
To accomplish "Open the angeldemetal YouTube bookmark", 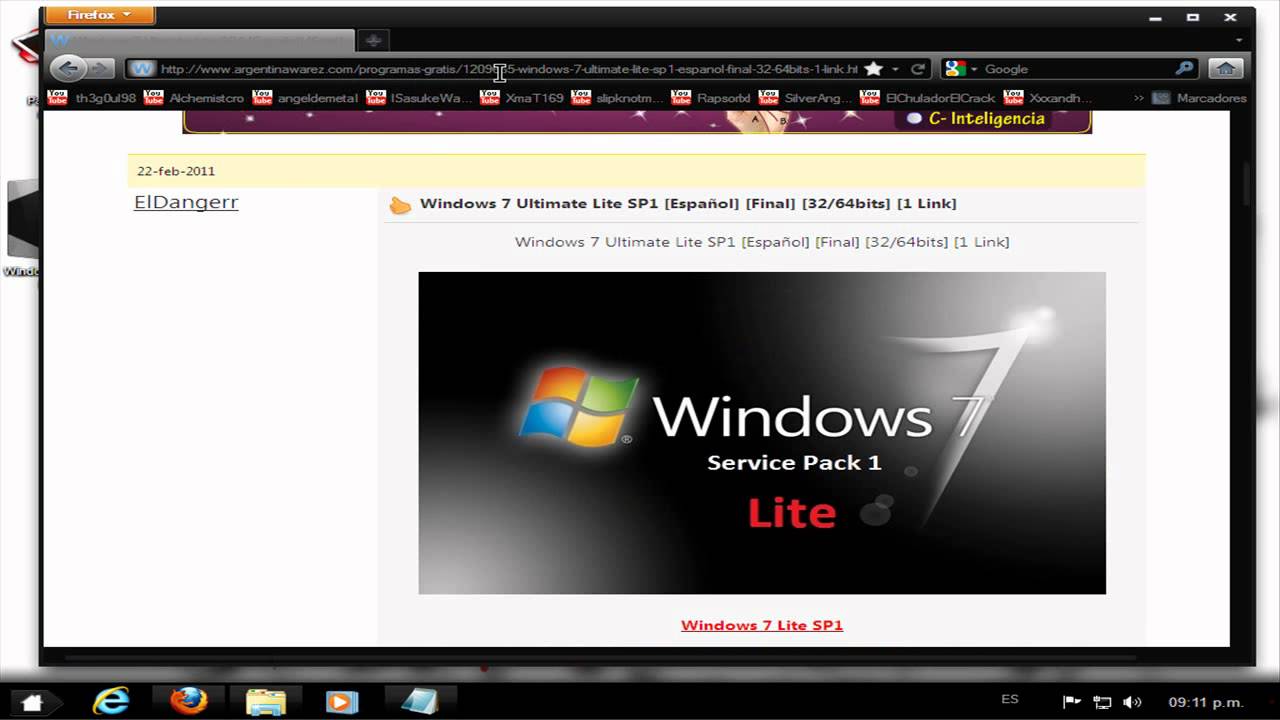I will click(x=305, y=98).
